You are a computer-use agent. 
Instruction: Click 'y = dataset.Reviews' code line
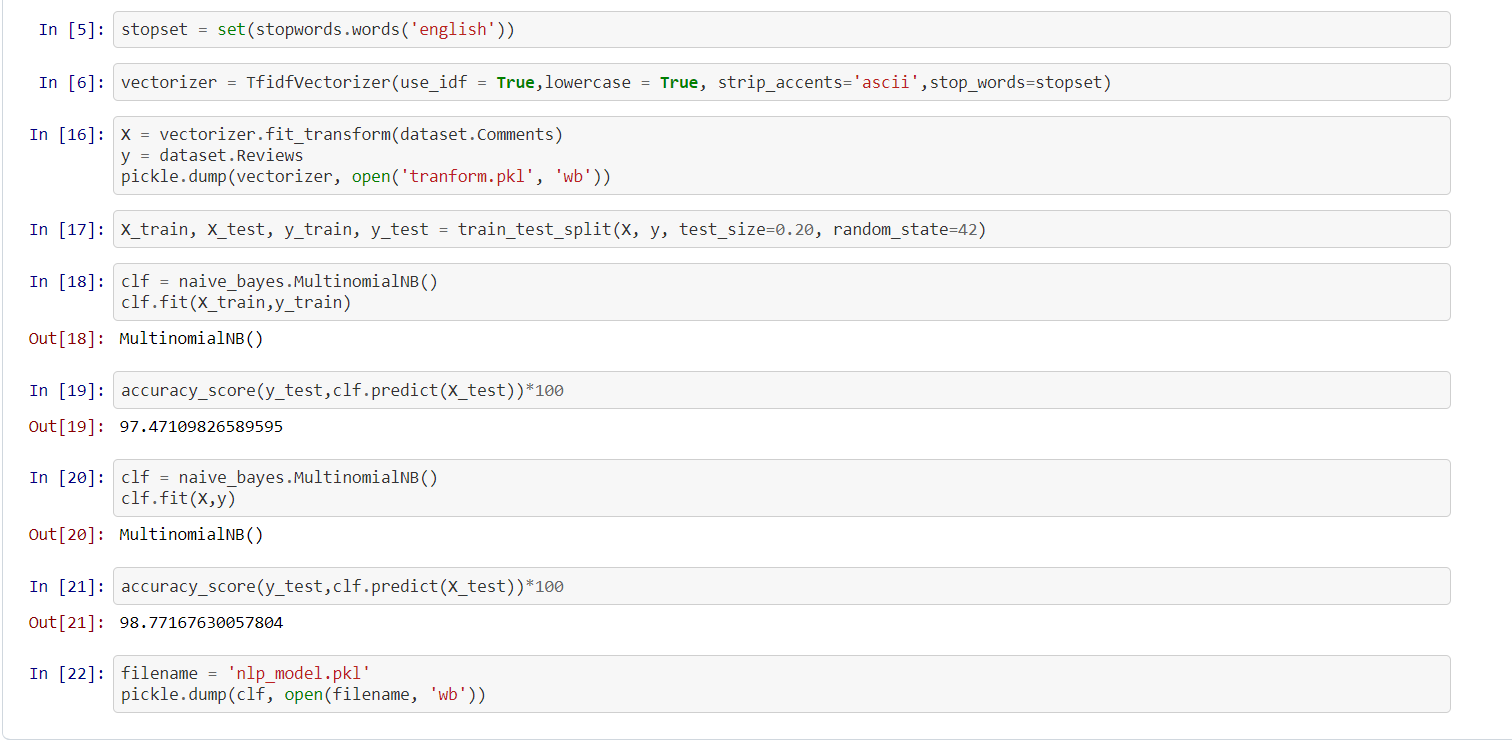[212, 156]
